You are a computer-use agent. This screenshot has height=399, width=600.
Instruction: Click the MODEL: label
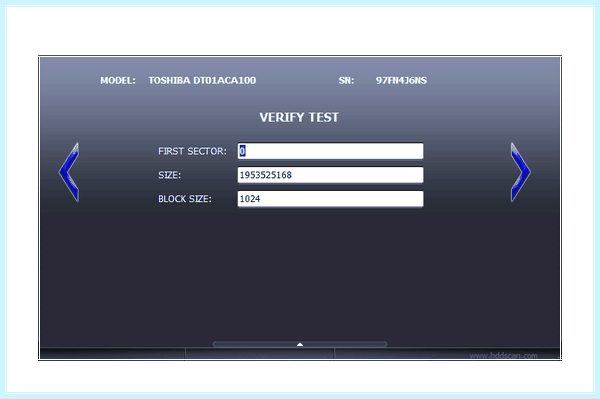[x=118, y=80]
